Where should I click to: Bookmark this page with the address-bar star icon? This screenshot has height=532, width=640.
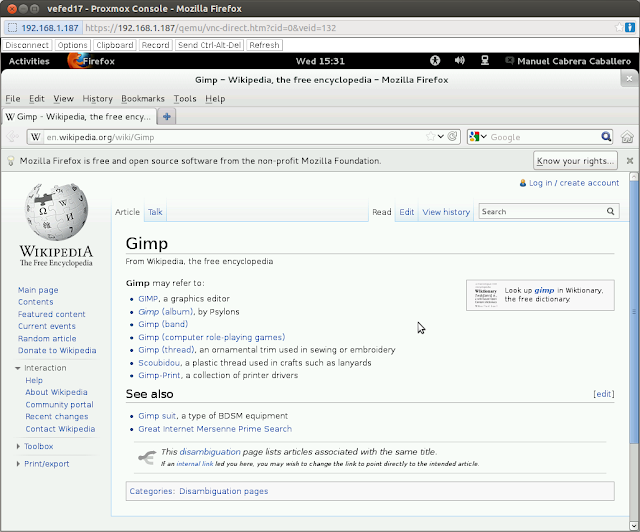pyautogui.click(x=430, y=136)
